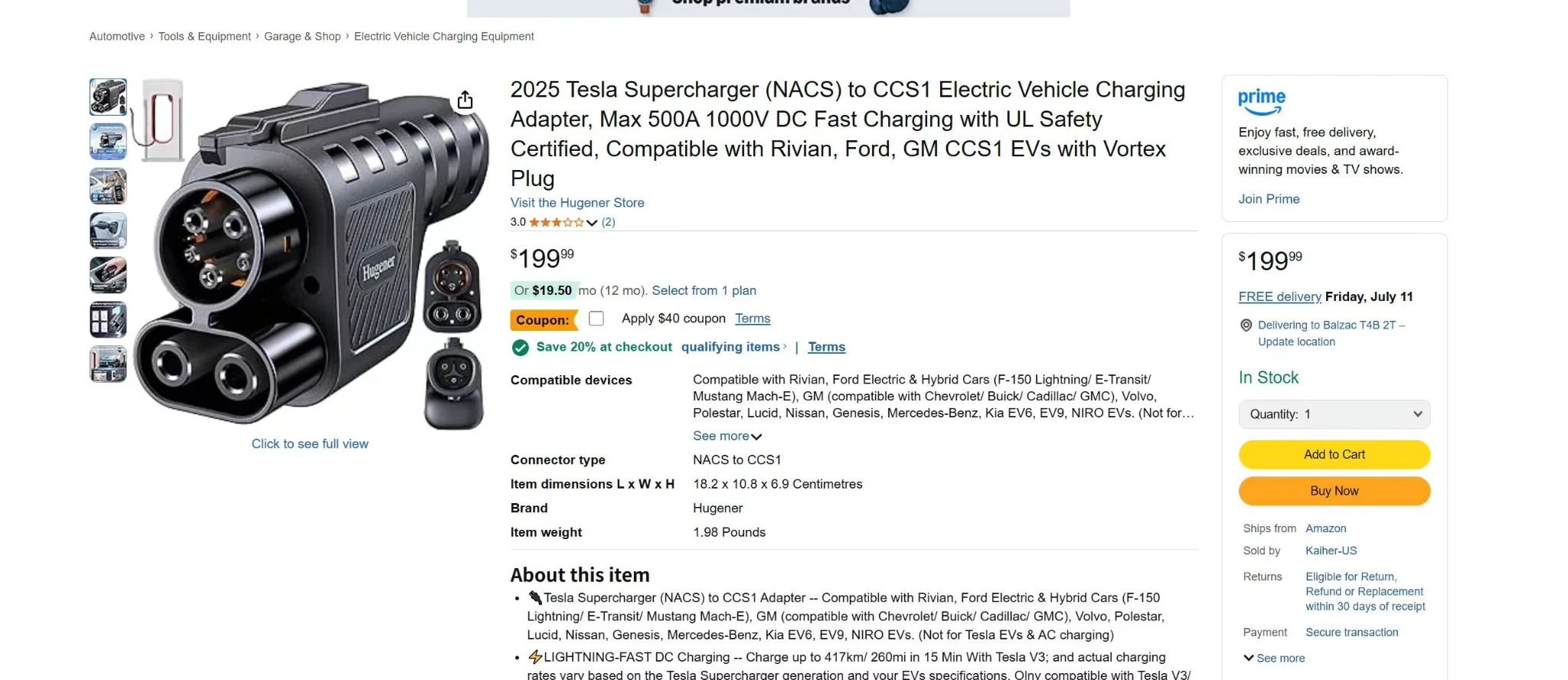Click the star rating icons

click(556, 222)
